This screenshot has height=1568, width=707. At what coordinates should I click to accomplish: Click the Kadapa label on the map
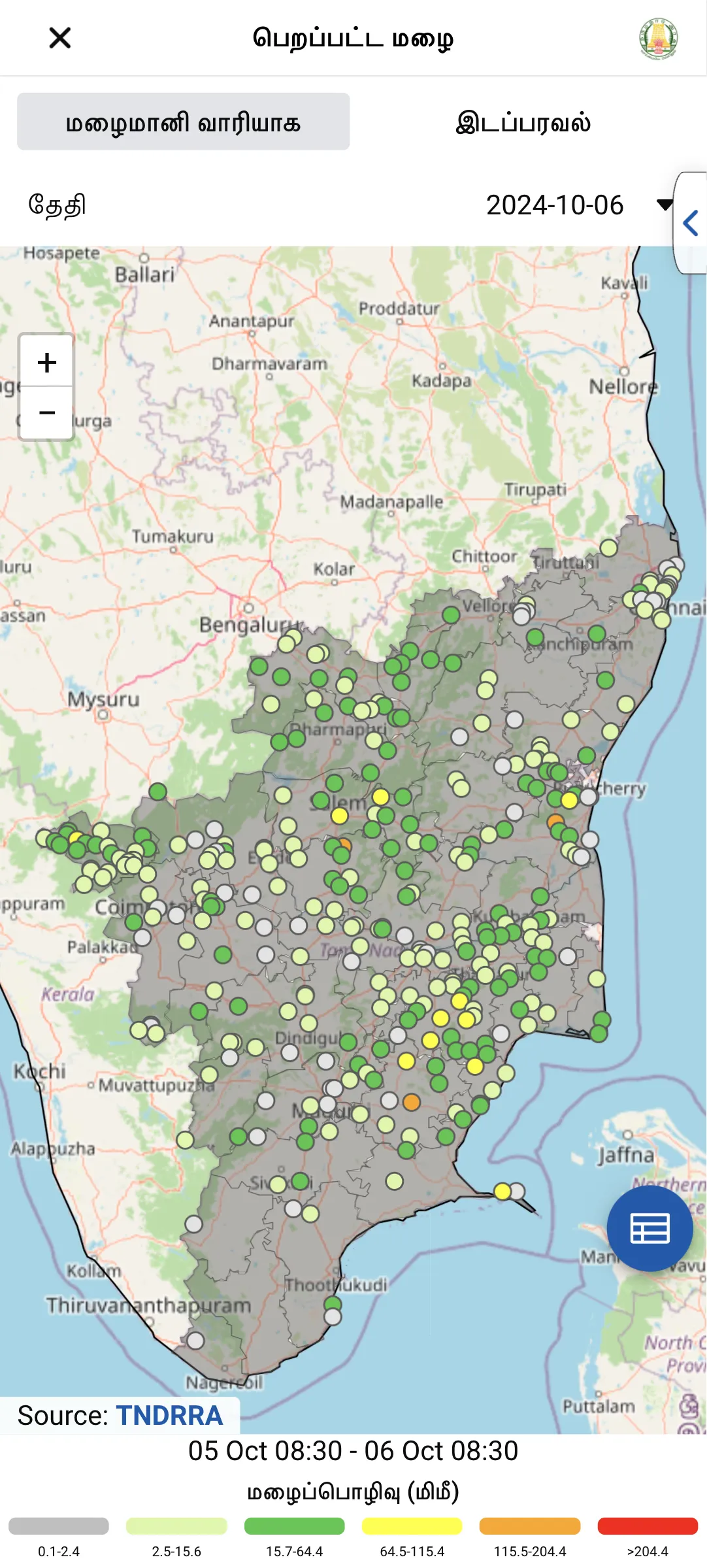pos(441,380)
